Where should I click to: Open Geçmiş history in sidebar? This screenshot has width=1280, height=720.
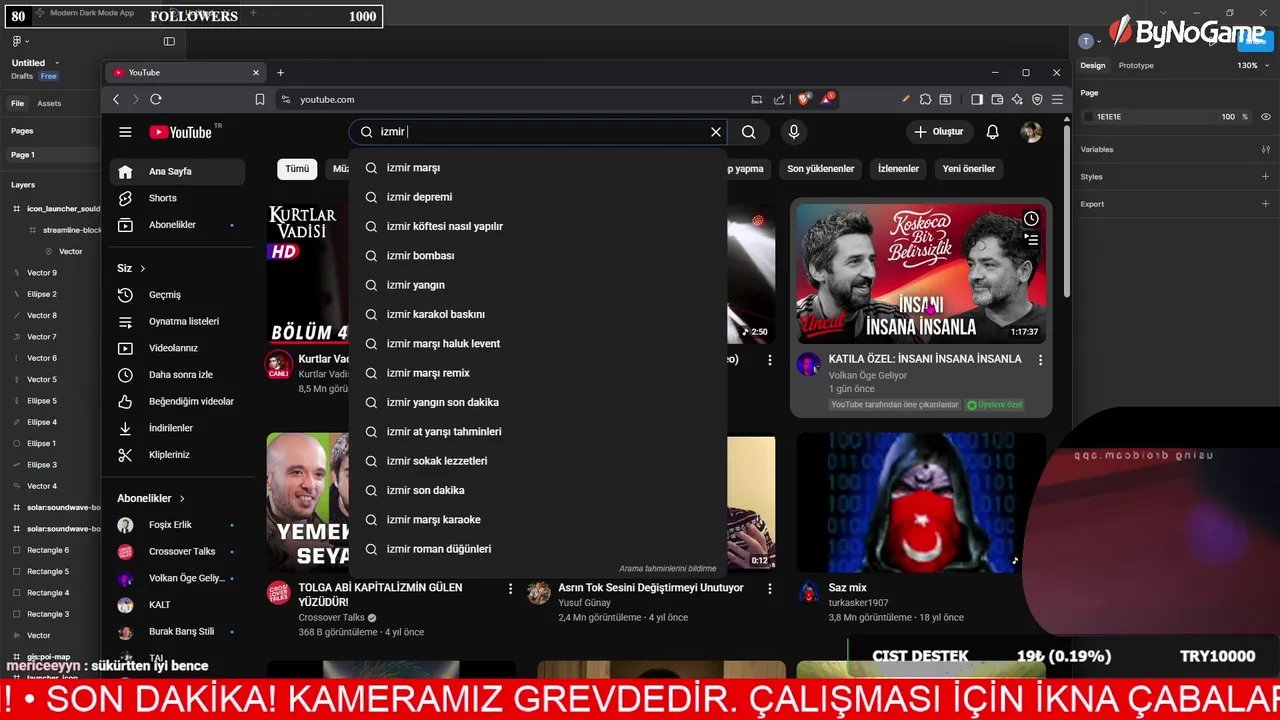[x=176, y=295]
